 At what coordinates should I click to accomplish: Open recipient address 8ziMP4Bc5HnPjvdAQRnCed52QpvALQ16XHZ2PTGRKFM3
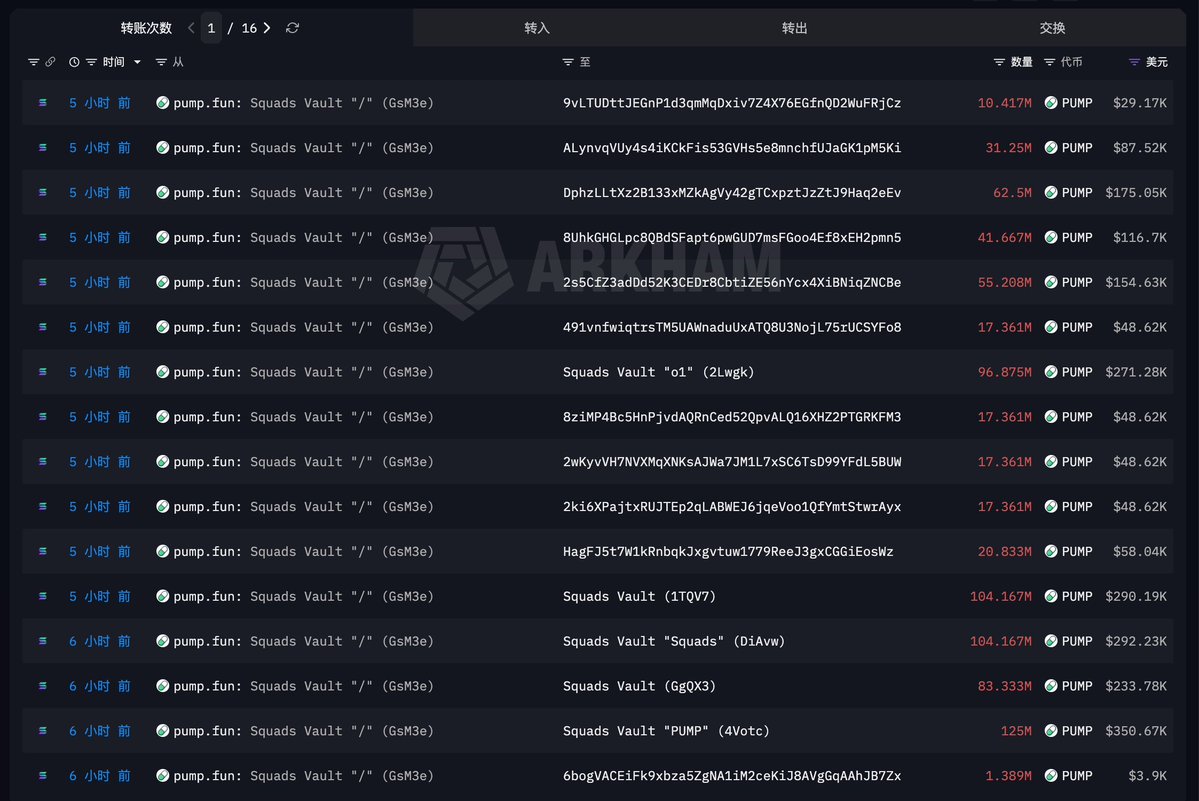[732, 417]
